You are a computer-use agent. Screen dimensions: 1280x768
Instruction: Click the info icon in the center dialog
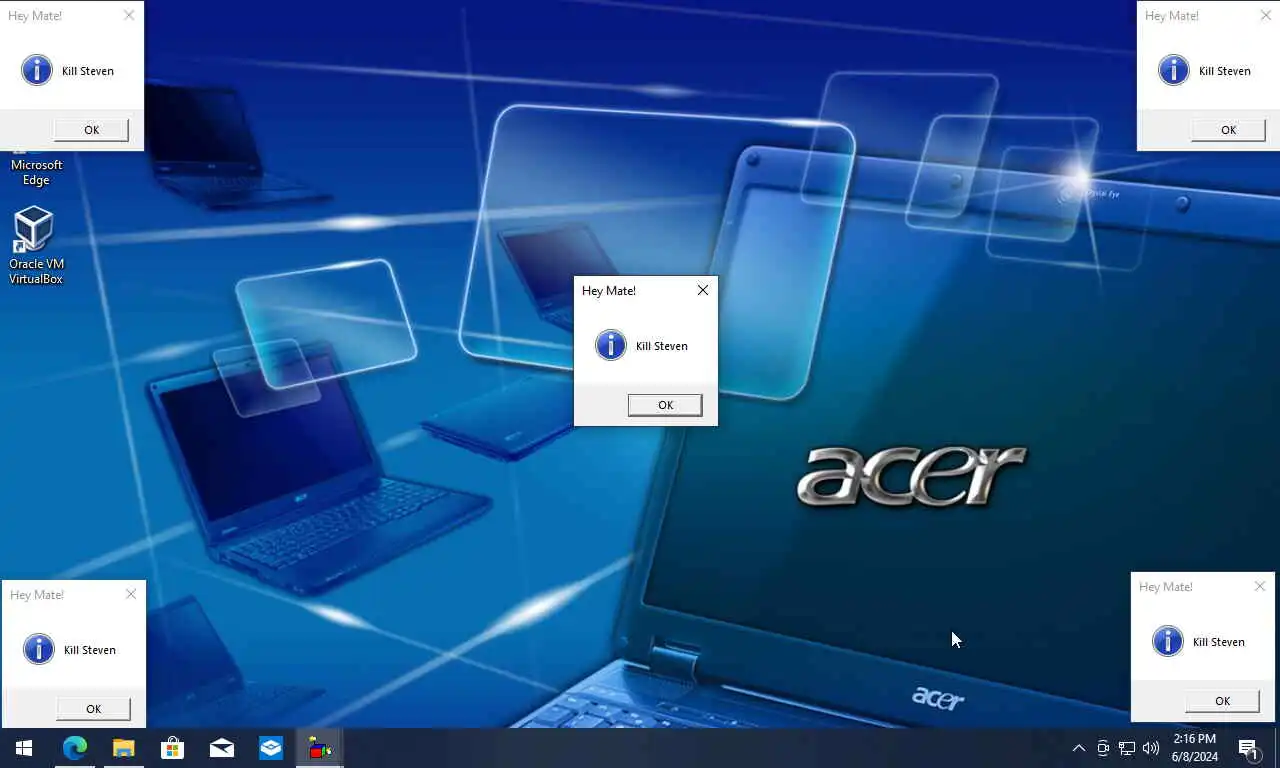(x=611, y=345)
